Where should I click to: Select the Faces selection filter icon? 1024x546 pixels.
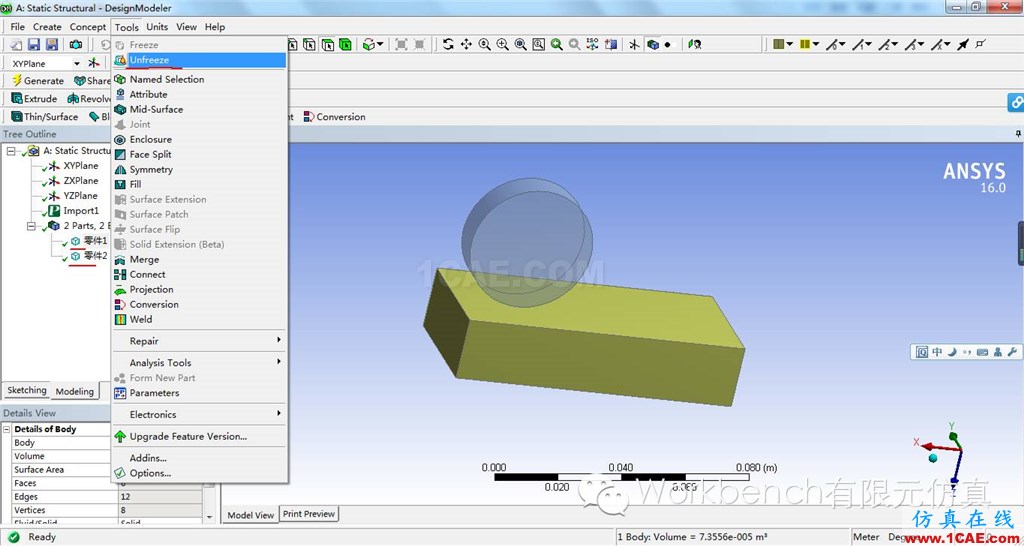click(x=328, y=44)
